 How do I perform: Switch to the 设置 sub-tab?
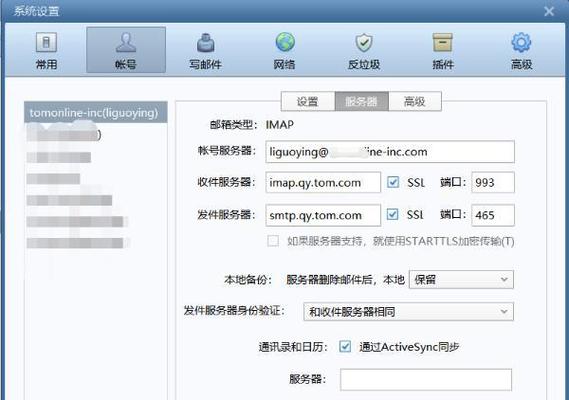308,101
